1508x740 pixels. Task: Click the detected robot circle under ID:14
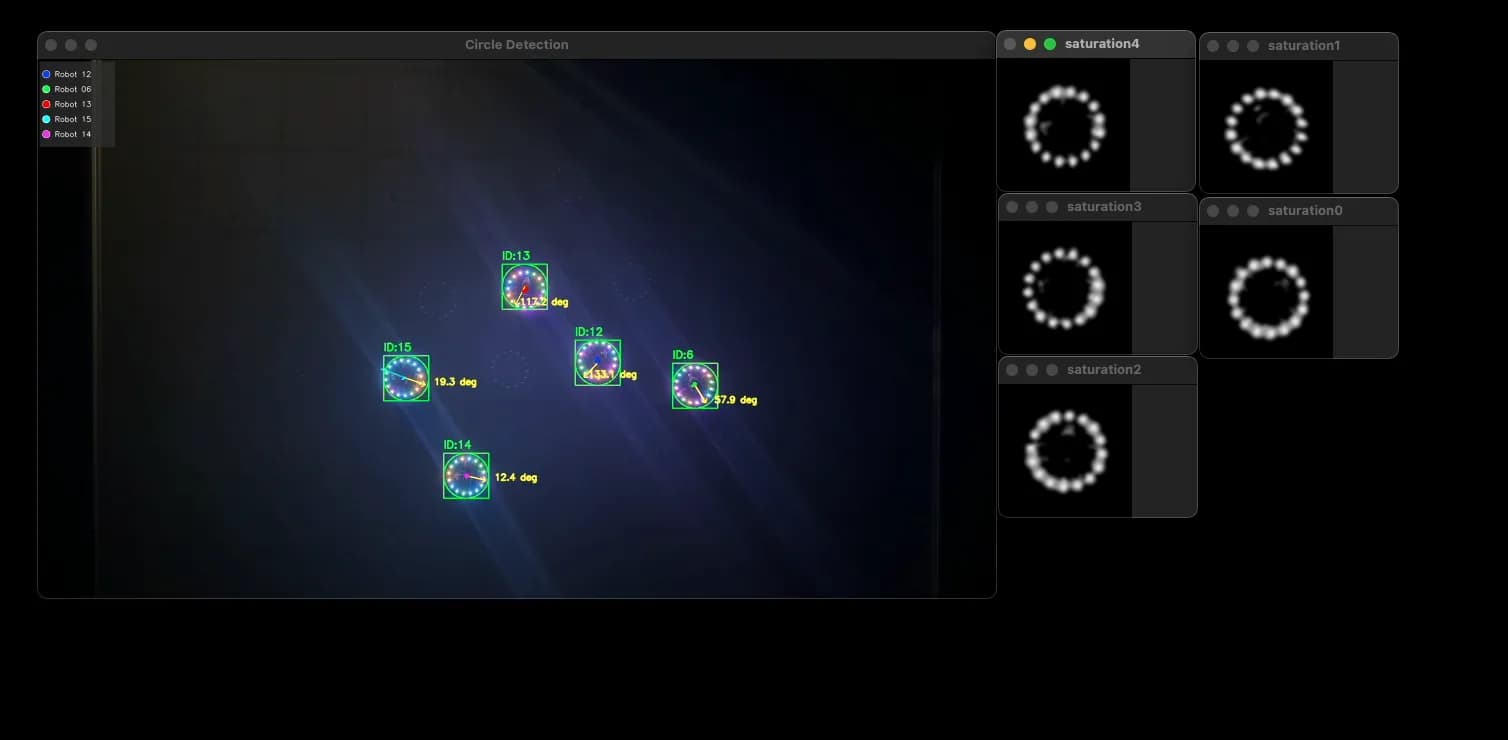point(466,476)
